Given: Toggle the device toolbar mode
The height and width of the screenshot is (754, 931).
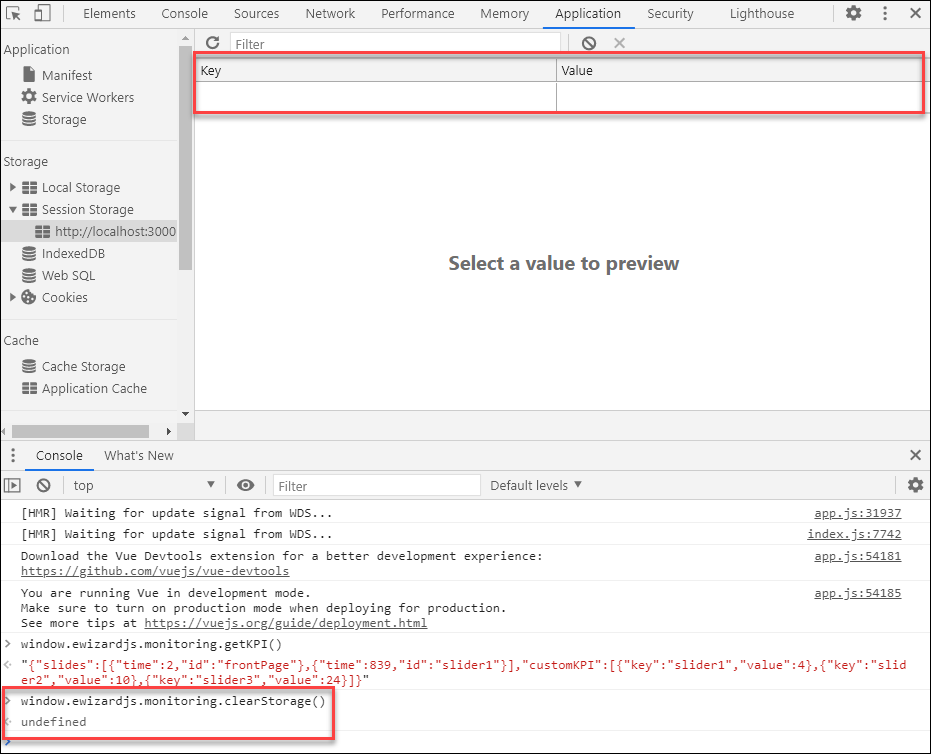Looking at the screenshot, I should pyautogui.click(x=40, y=13).
